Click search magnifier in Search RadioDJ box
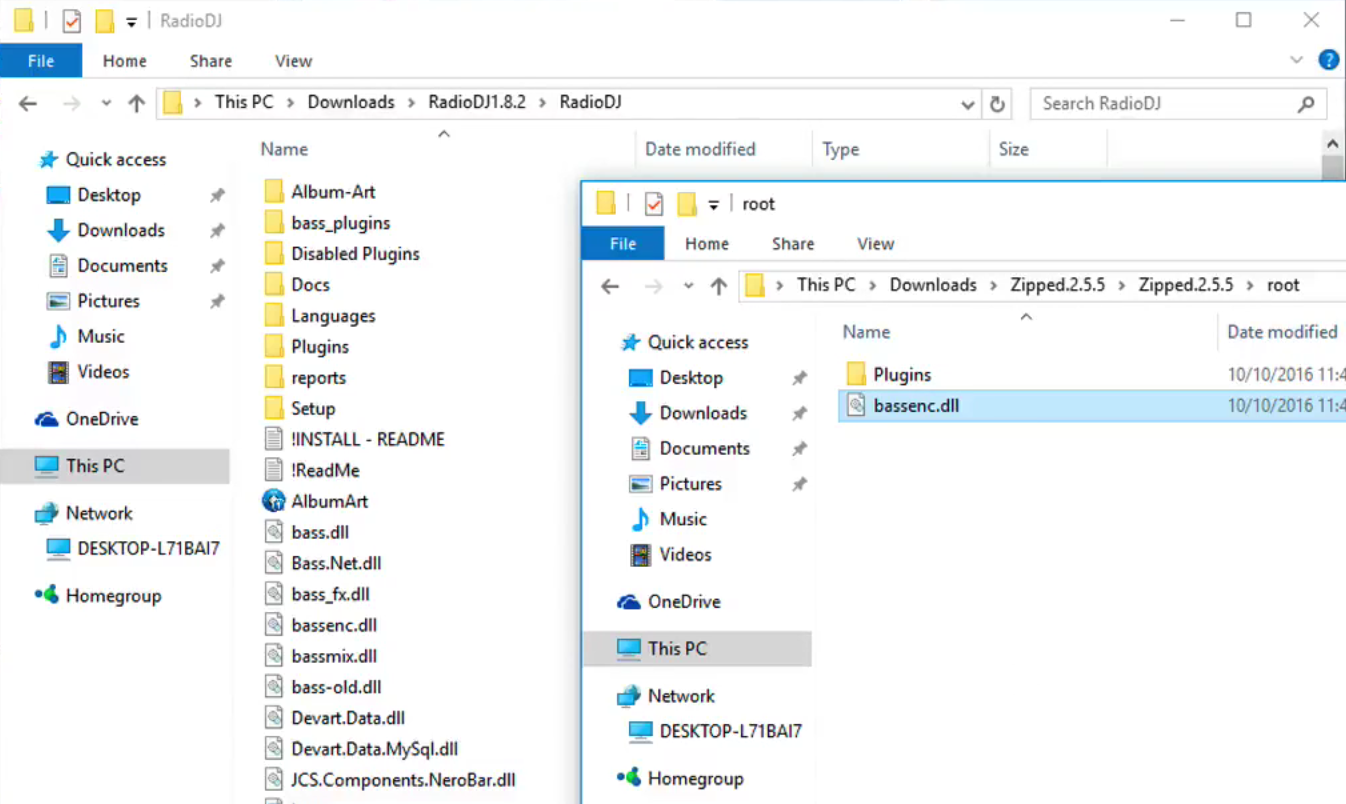 [x=1306, y=104]
